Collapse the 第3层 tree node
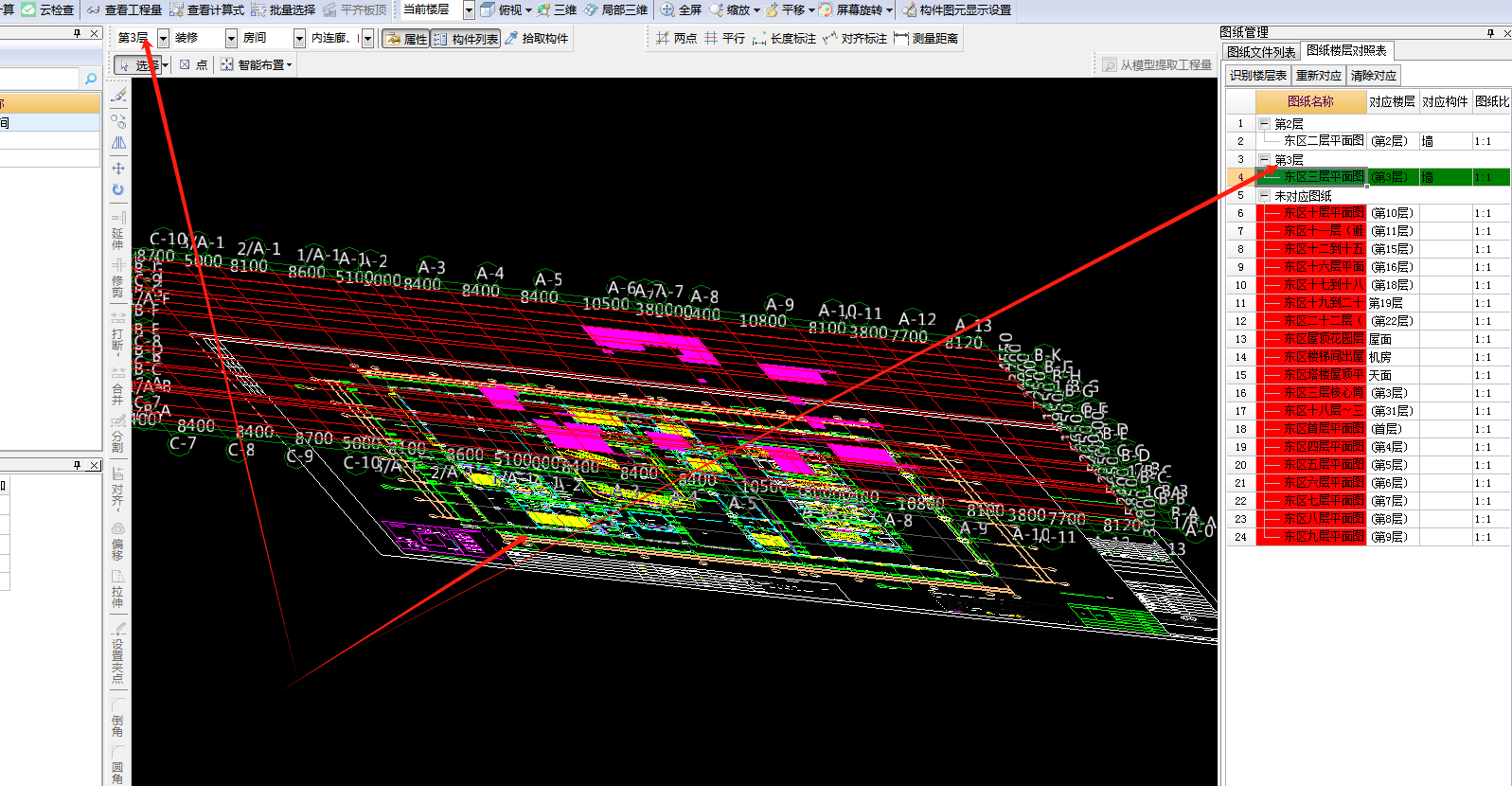Image resolution: width=1512 pixels, height=786 pixels. click(1264, 159)
